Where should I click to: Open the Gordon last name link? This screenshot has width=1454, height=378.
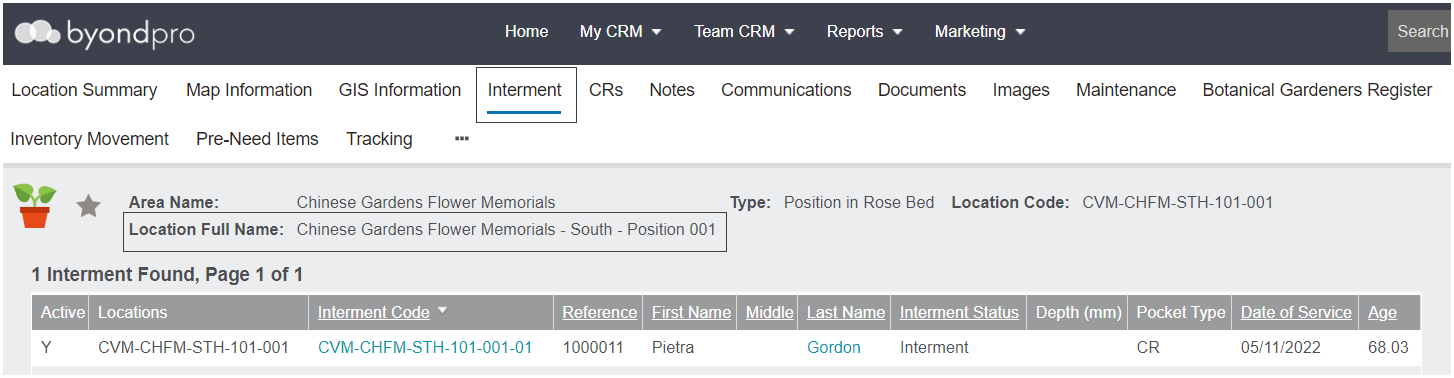834,347
